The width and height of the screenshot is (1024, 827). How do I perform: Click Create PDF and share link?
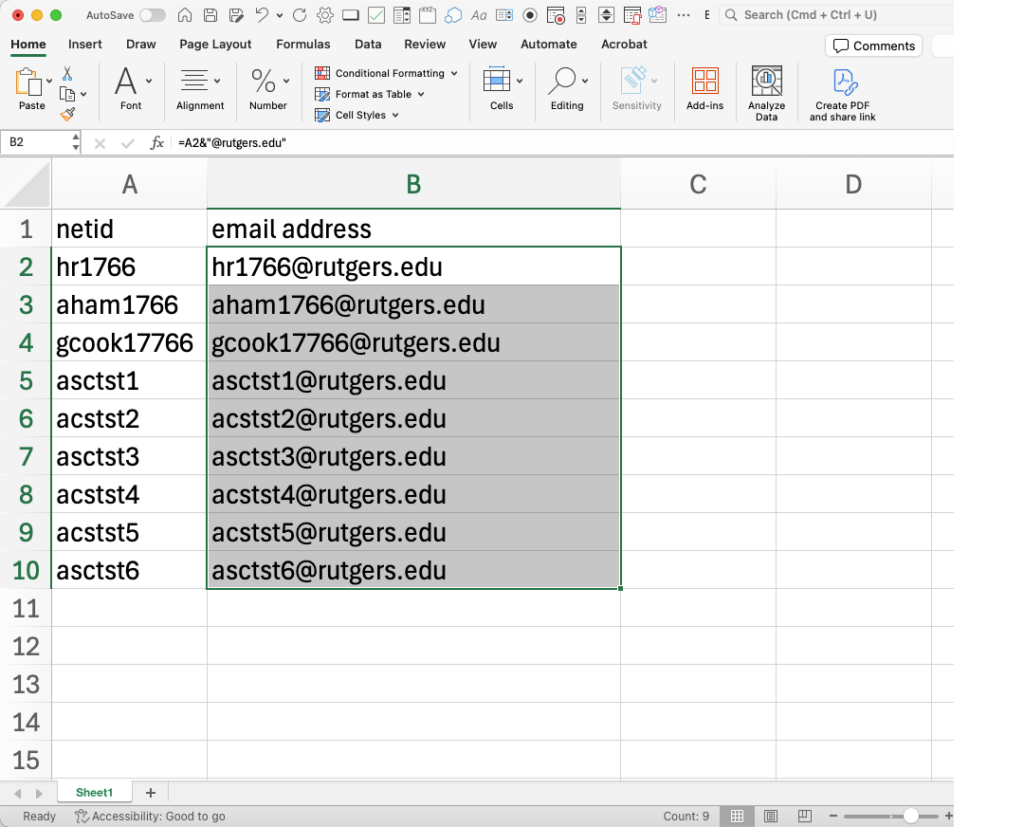click(x=842, y=95)
